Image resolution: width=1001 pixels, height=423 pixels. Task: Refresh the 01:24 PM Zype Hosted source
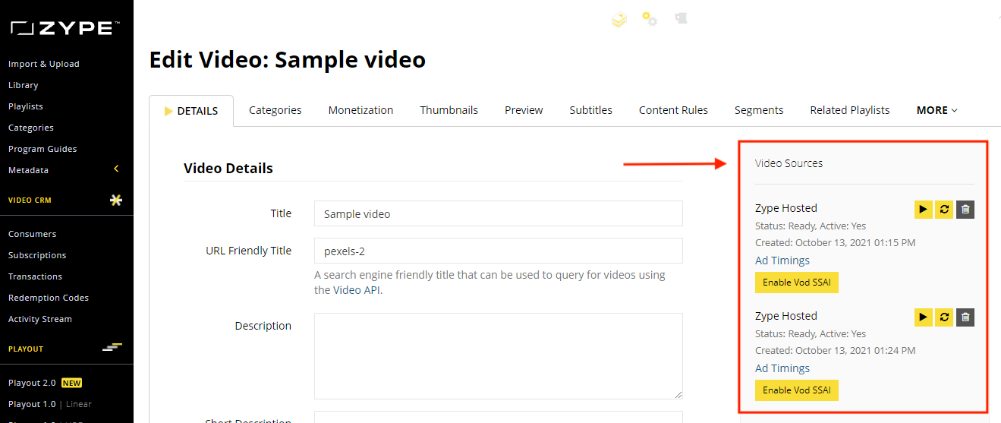(944, 317)
